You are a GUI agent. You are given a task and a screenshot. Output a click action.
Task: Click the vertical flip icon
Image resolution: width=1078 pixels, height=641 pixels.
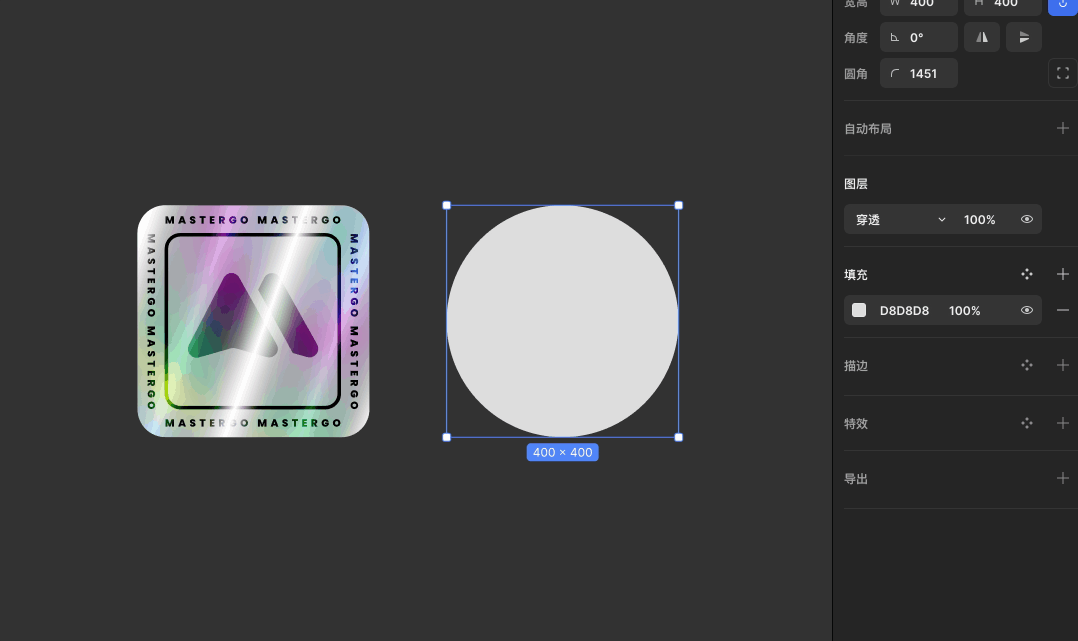[1024, 37]
